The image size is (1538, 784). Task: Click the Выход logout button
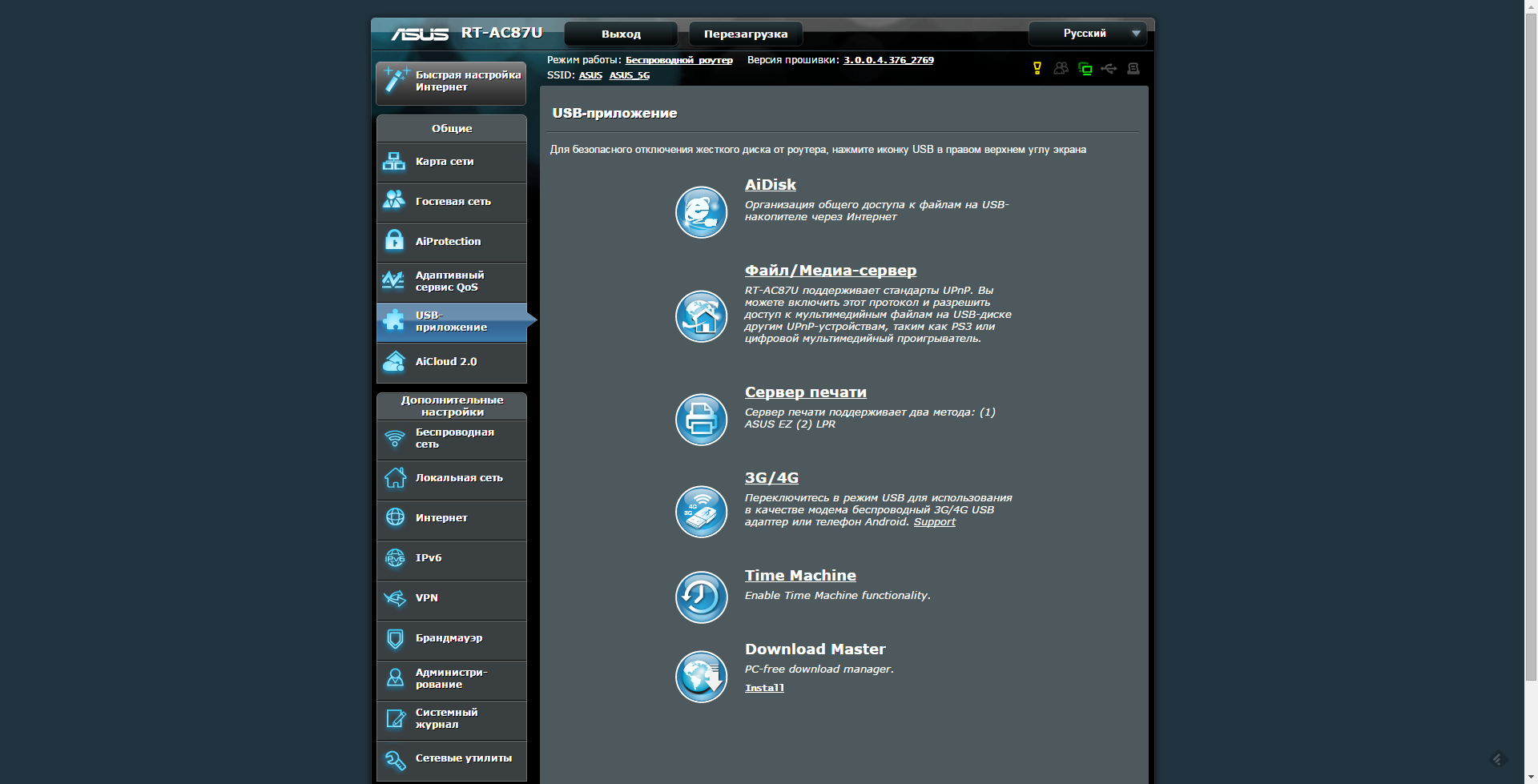pyautogui.click(x=621, y=34)
